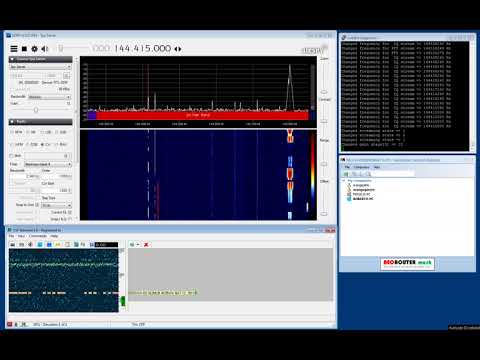Collapse the Radio panel header
This screenshot has width=480, height=360.
[x=40, y=122]
